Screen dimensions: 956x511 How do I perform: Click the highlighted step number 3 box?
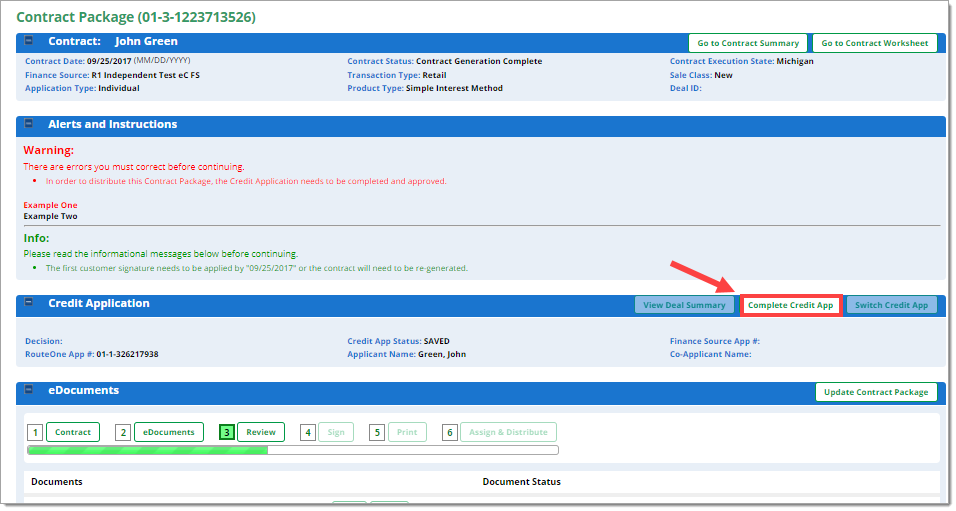(x=226, y=433)
